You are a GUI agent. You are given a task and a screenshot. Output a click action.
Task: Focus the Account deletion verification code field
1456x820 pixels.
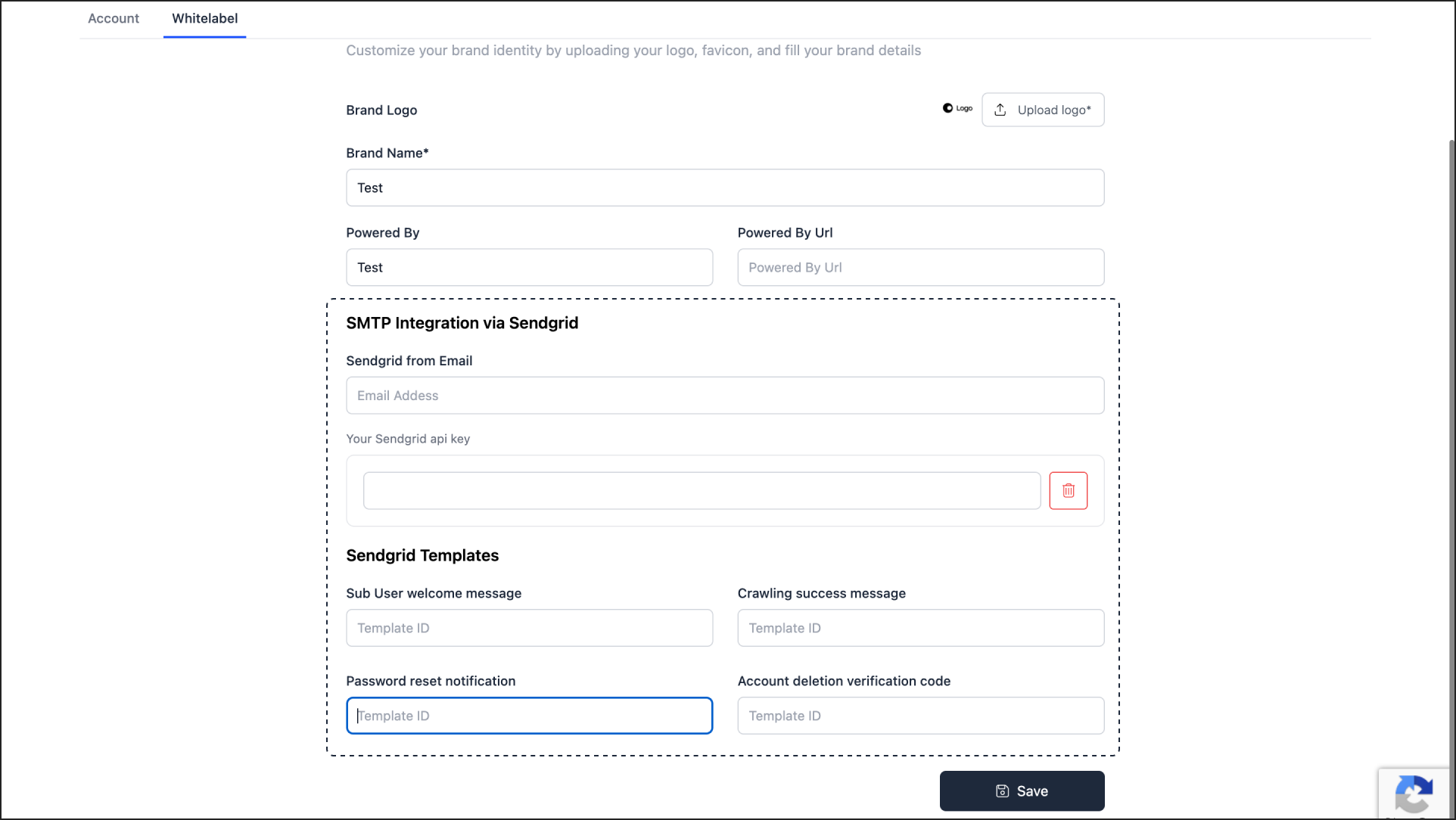point(919,716)
